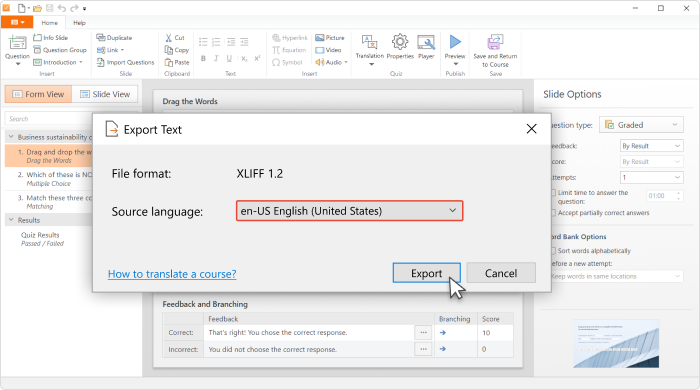
Task: Toggle Sort words alphabetically
Action: (554, 251)
